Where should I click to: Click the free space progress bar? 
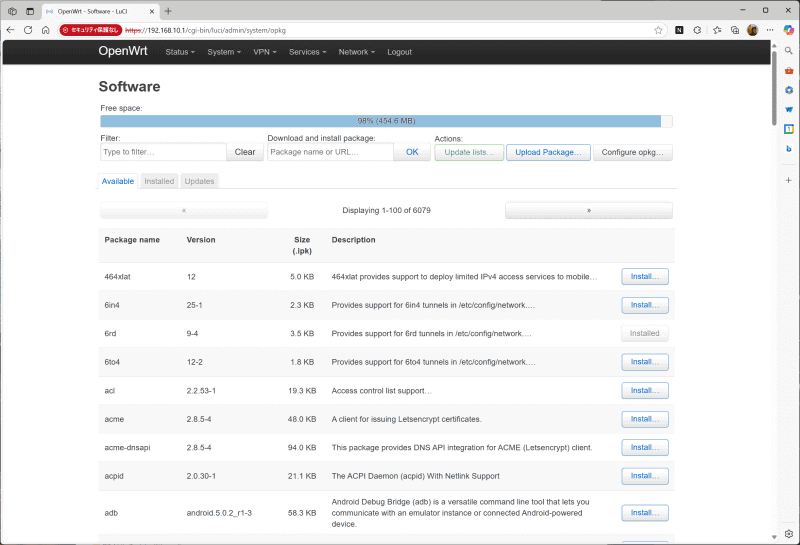(386, 121)
